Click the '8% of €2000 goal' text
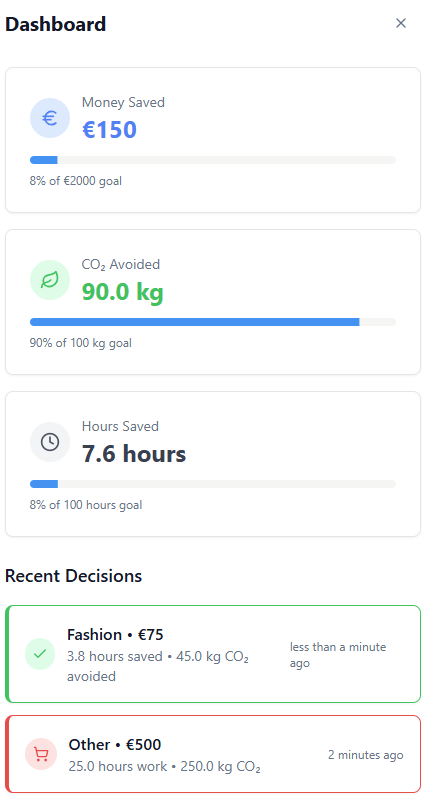 pyautogui.click(x=76, y=181)
